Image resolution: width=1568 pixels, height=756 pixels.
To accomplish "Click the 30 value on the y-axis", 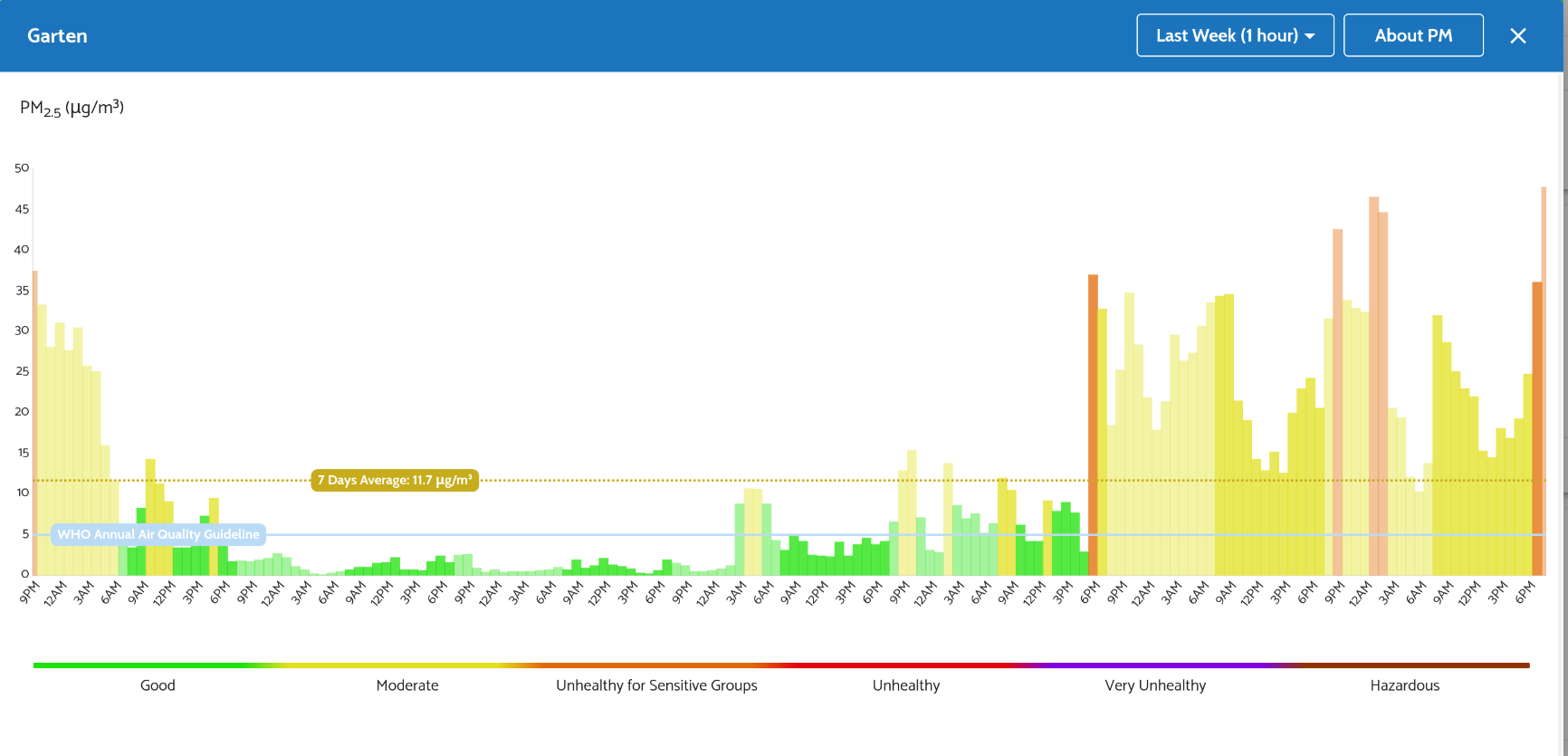I will [x=22, y=330].
